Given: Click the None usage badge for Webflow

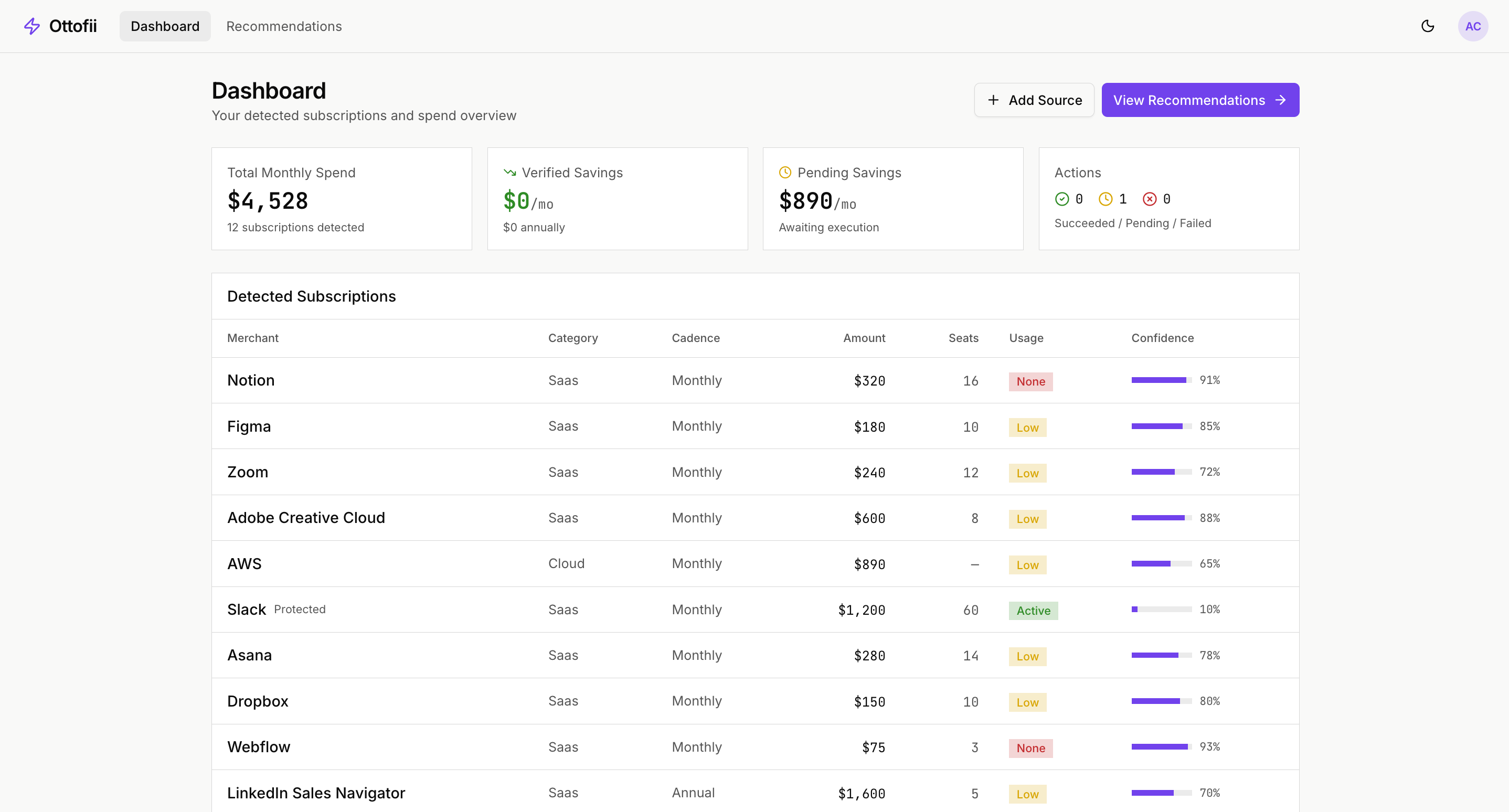Looking at the screenshot, I should (1030, 747).
